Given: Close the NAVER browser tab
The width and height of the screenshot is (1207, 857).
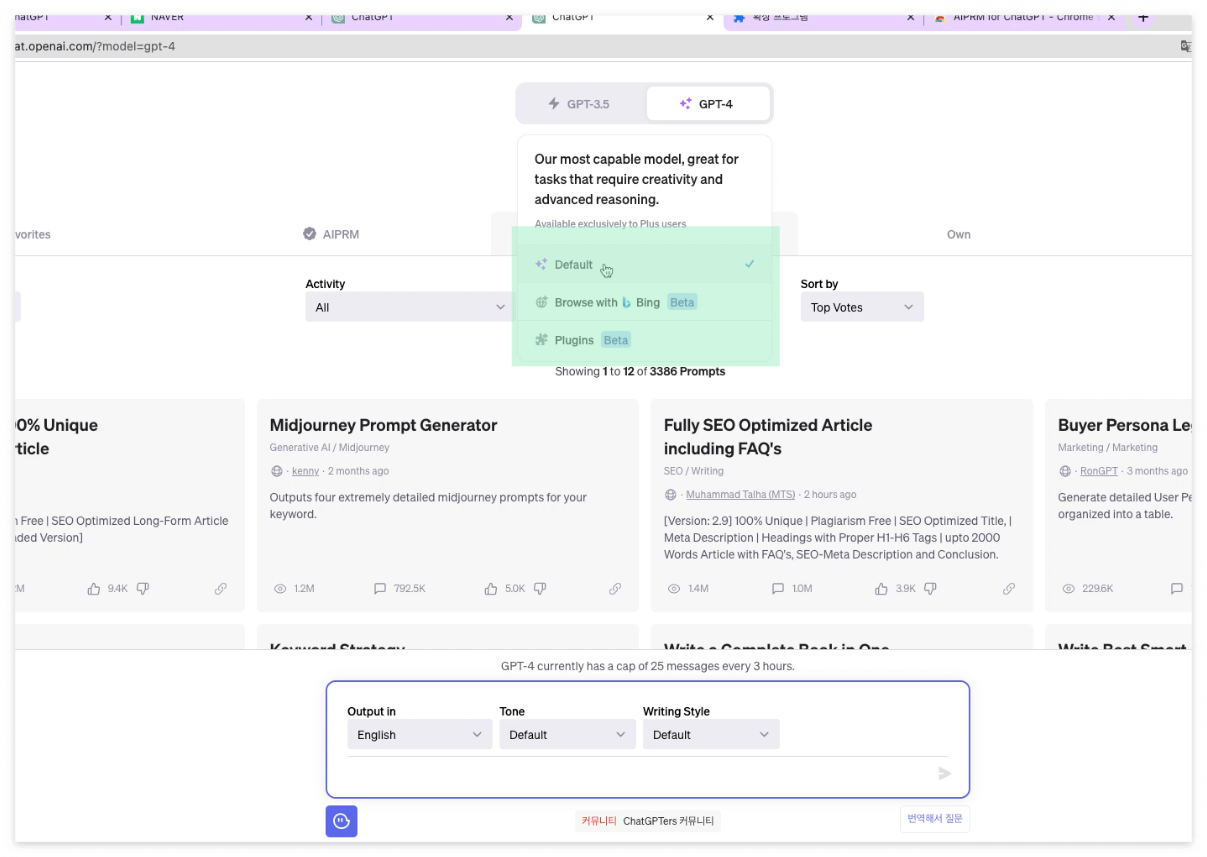Looking at the screenshot, I should (x=308, y=17).
